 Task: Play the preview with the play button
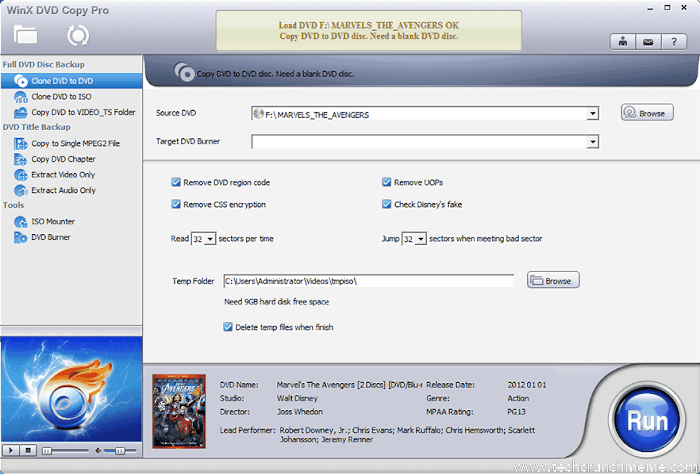11,450
